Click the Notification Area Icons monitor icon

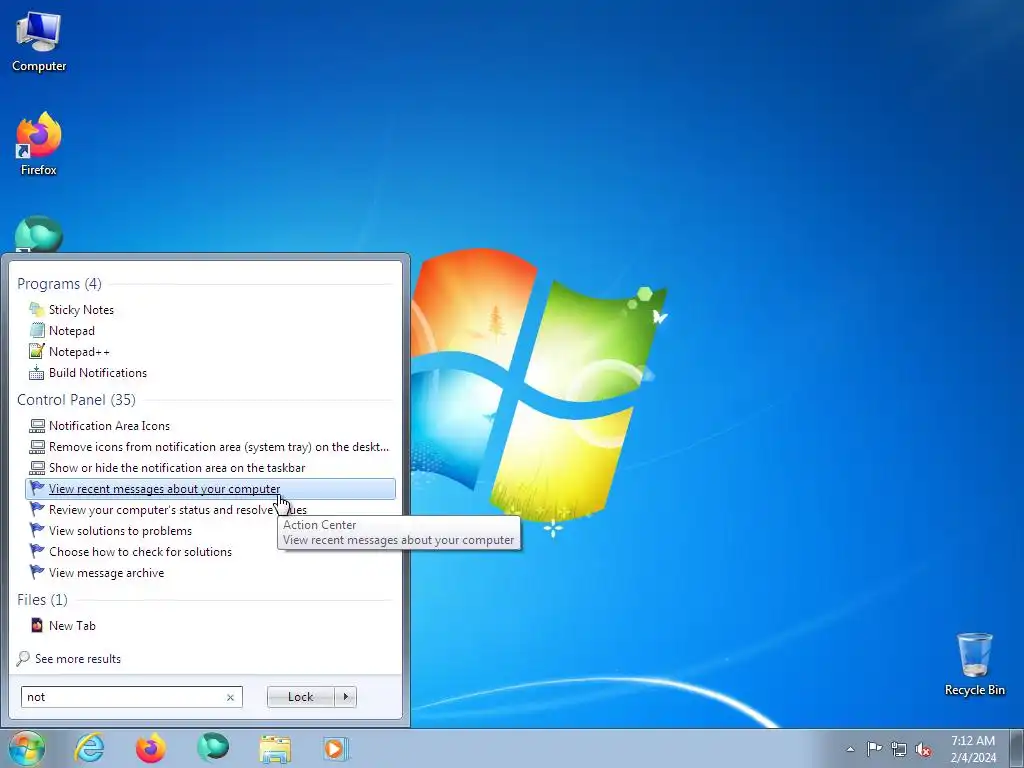(37, 426)
